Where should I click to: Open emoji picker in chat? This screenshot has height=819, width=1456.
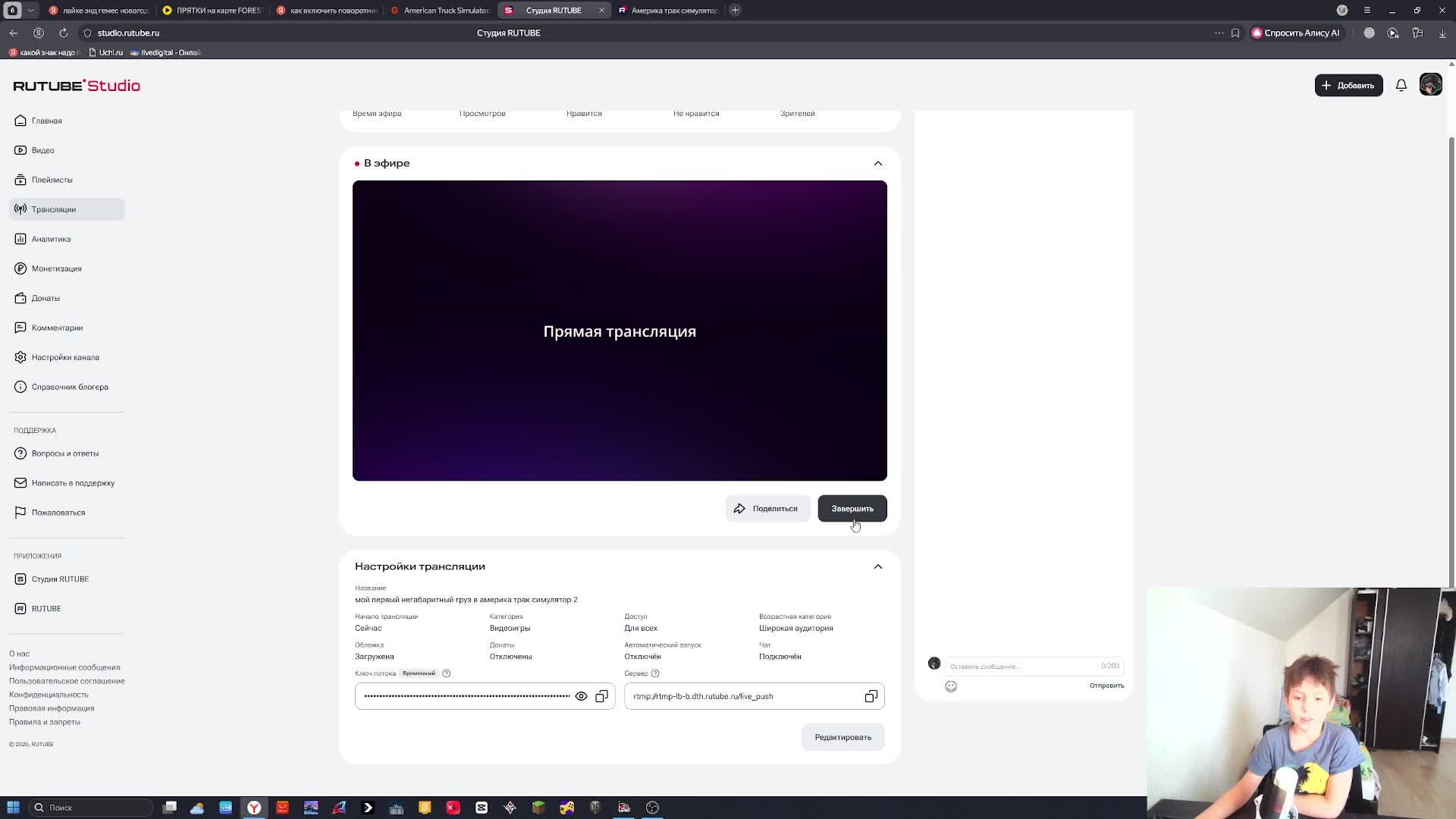951,686
